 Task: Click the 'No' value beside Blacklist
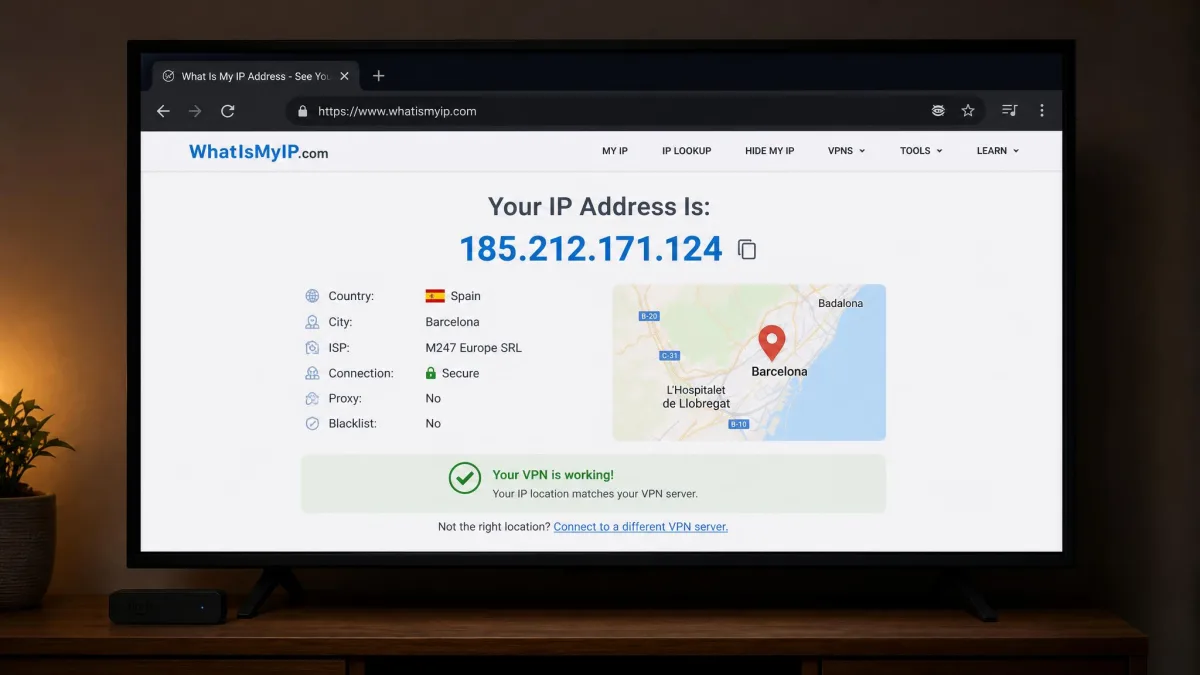[433, 424]
